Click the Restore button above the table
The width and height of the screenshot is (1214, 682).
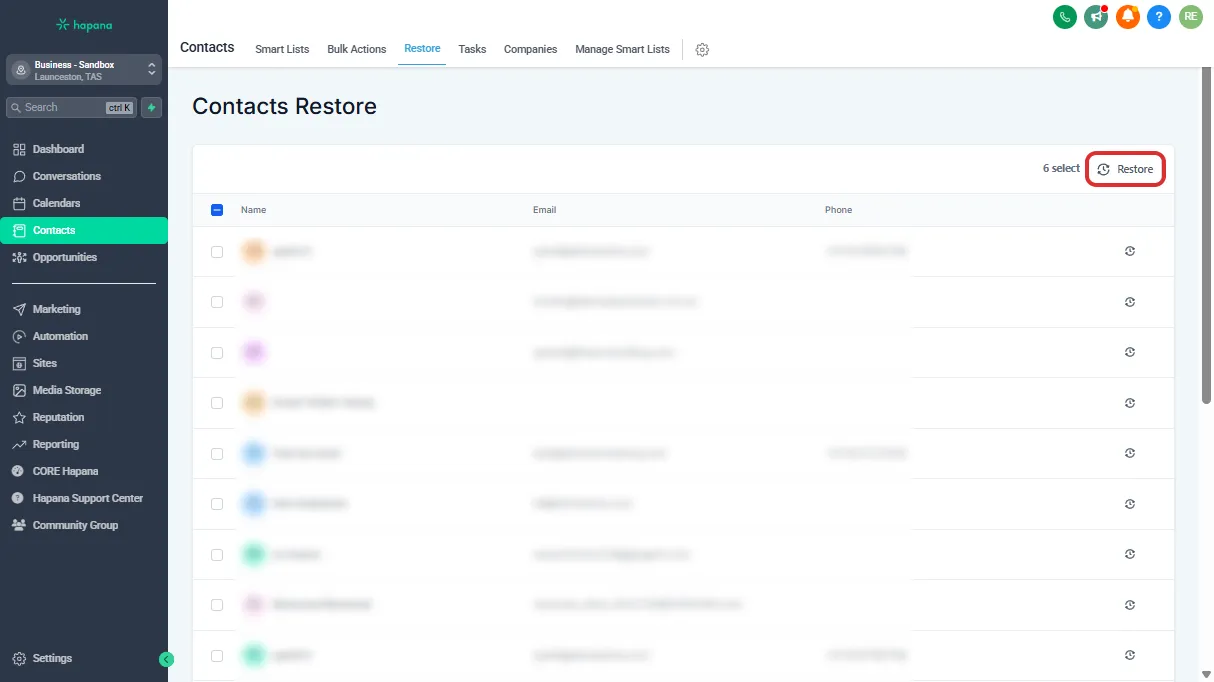click(x=1126, y=169)
